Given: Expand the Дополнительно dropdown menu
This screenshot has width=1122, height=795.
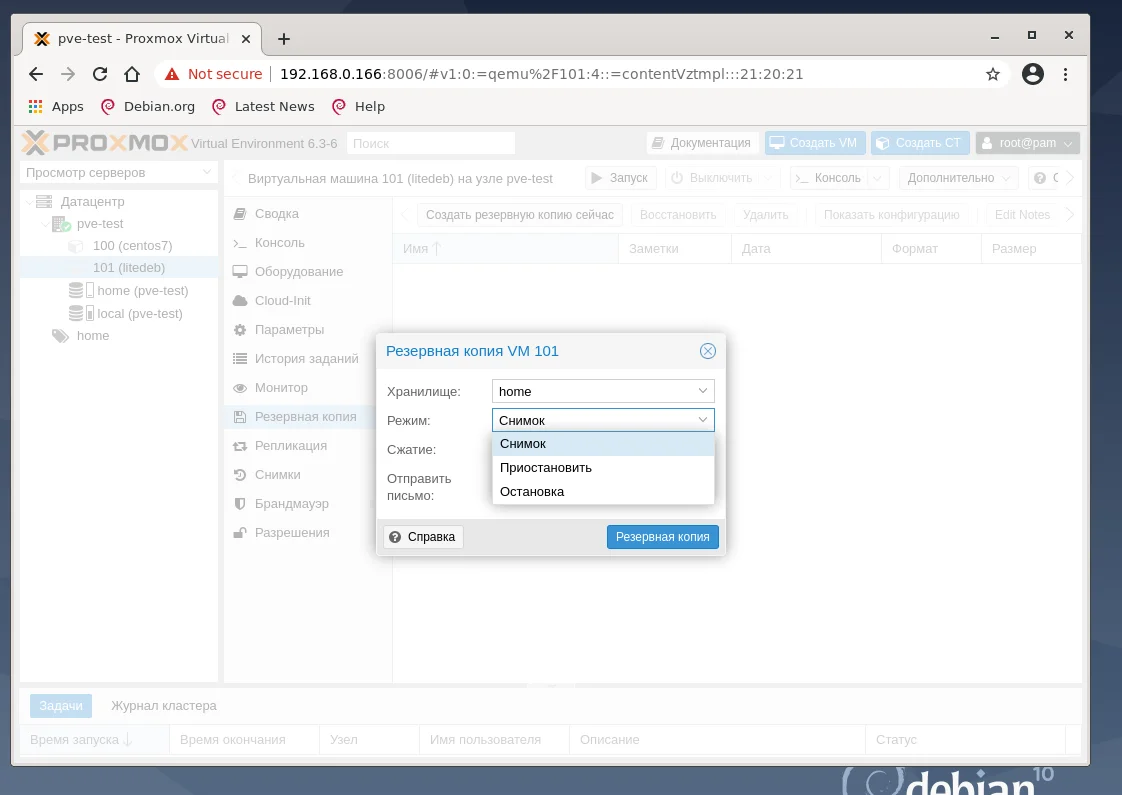Looking at the screenshot, I should (x=949, y=177).
